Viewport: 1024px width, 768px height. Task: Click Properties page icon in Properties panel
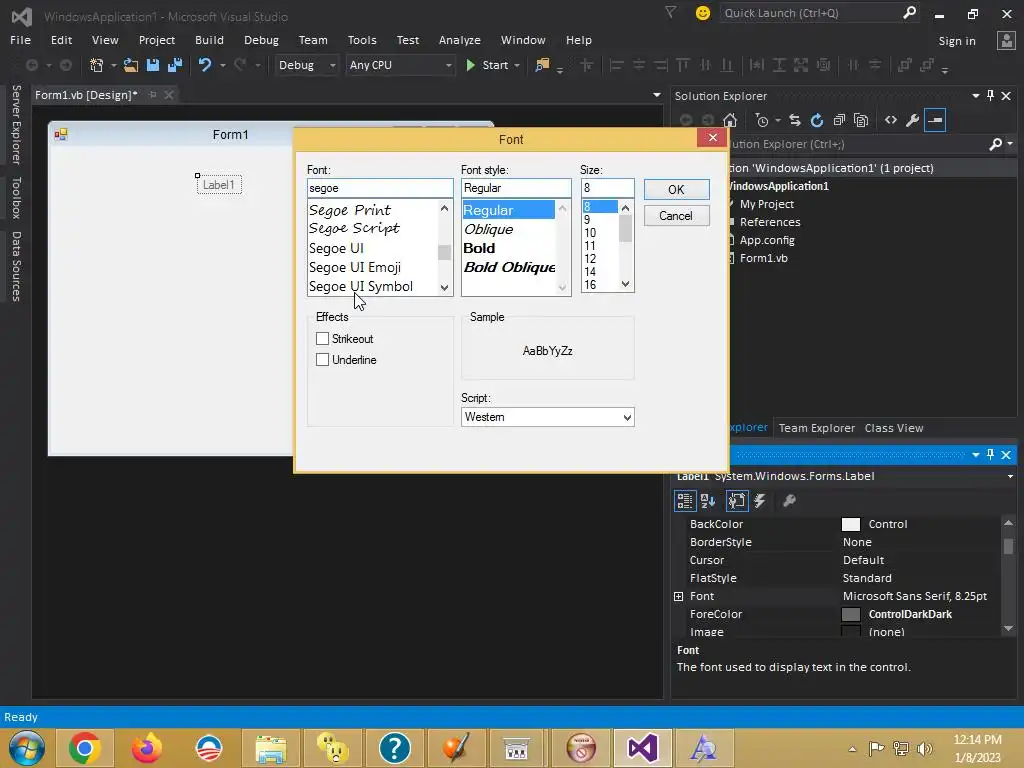point(737,501)
